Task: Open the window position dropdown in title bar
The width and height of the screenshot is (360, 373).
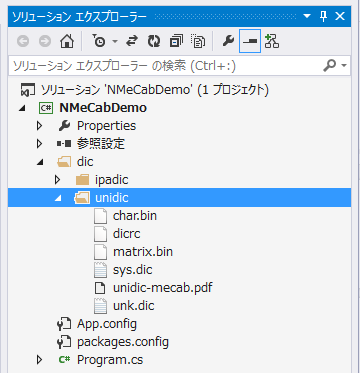Action: click(x=307, y=16)
